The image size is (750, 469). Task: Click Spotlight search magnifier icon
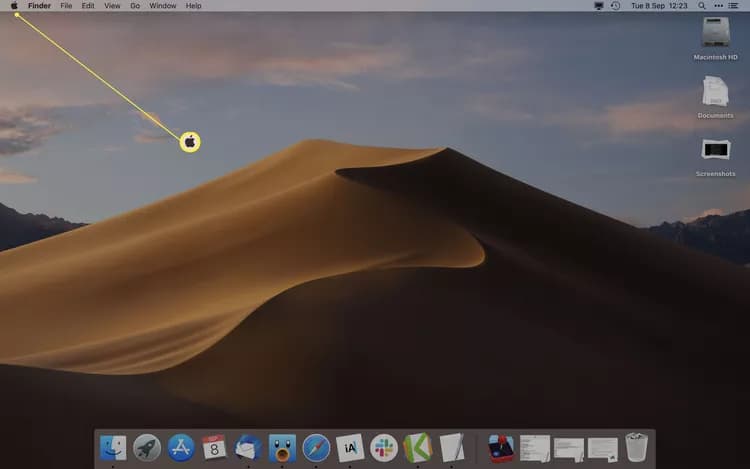pyautogui.click(x=702, y=6)
